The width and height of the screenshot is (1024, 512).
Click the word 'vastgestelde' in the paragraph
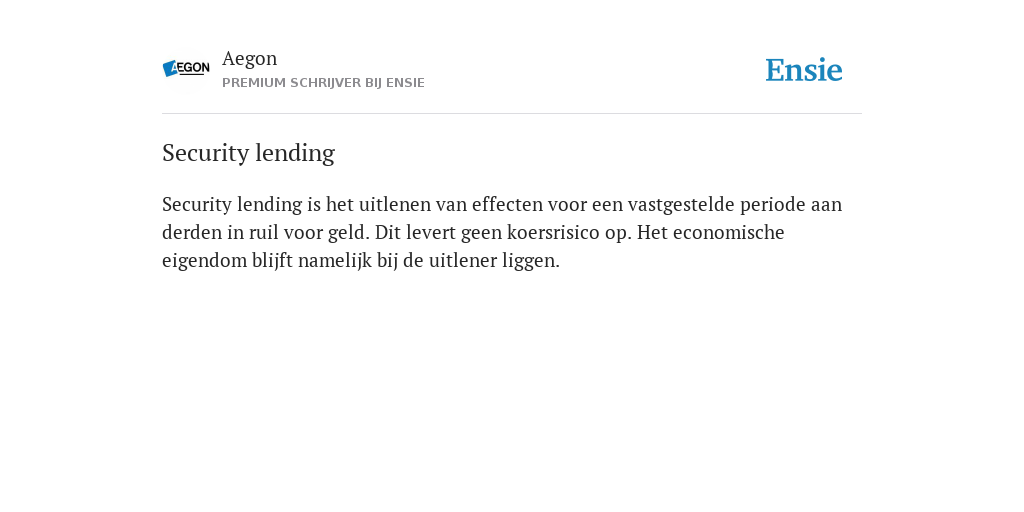point(681,204)
